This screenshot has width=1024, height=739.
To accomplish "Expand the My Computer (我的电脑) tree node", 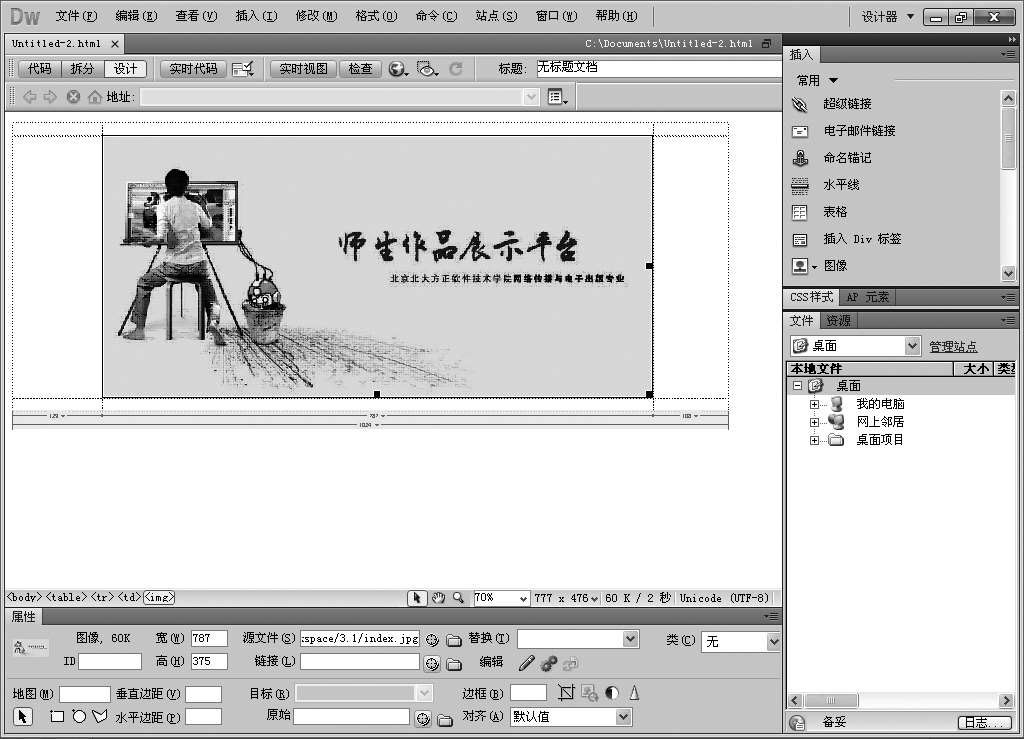I will pos(814,404).
